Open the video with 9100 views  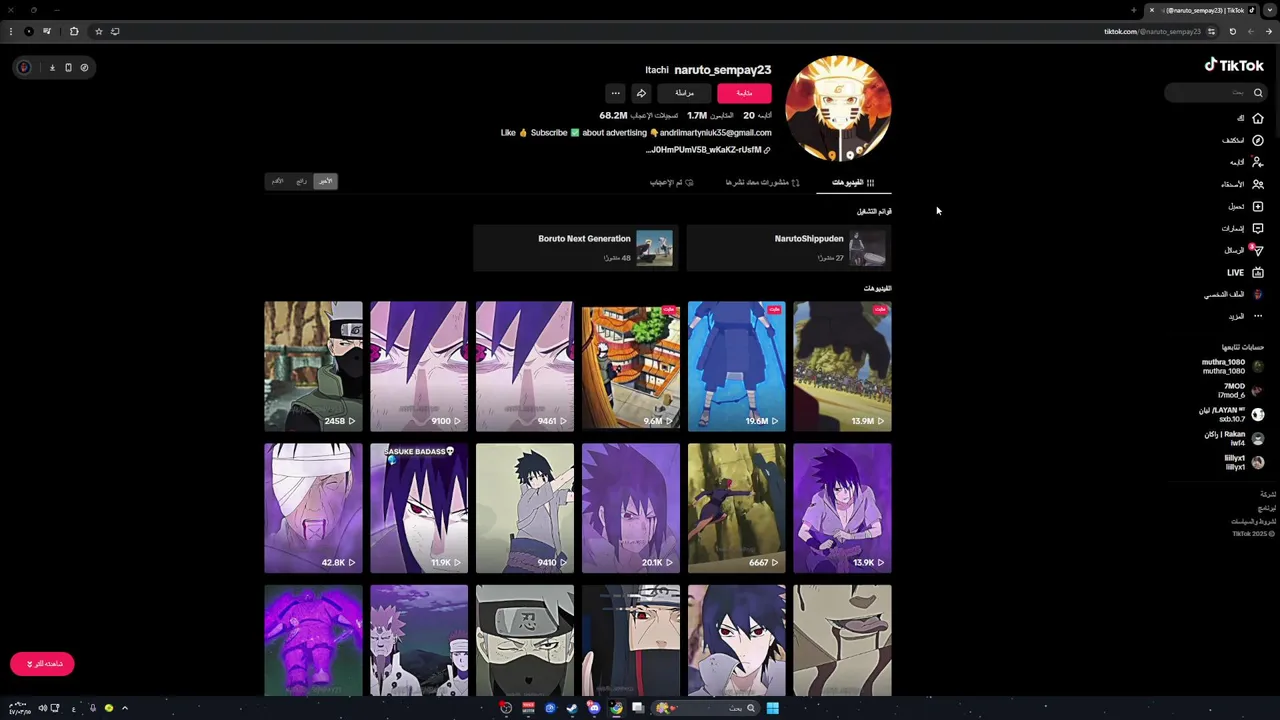pyautogui.click(x=418, y=366)
